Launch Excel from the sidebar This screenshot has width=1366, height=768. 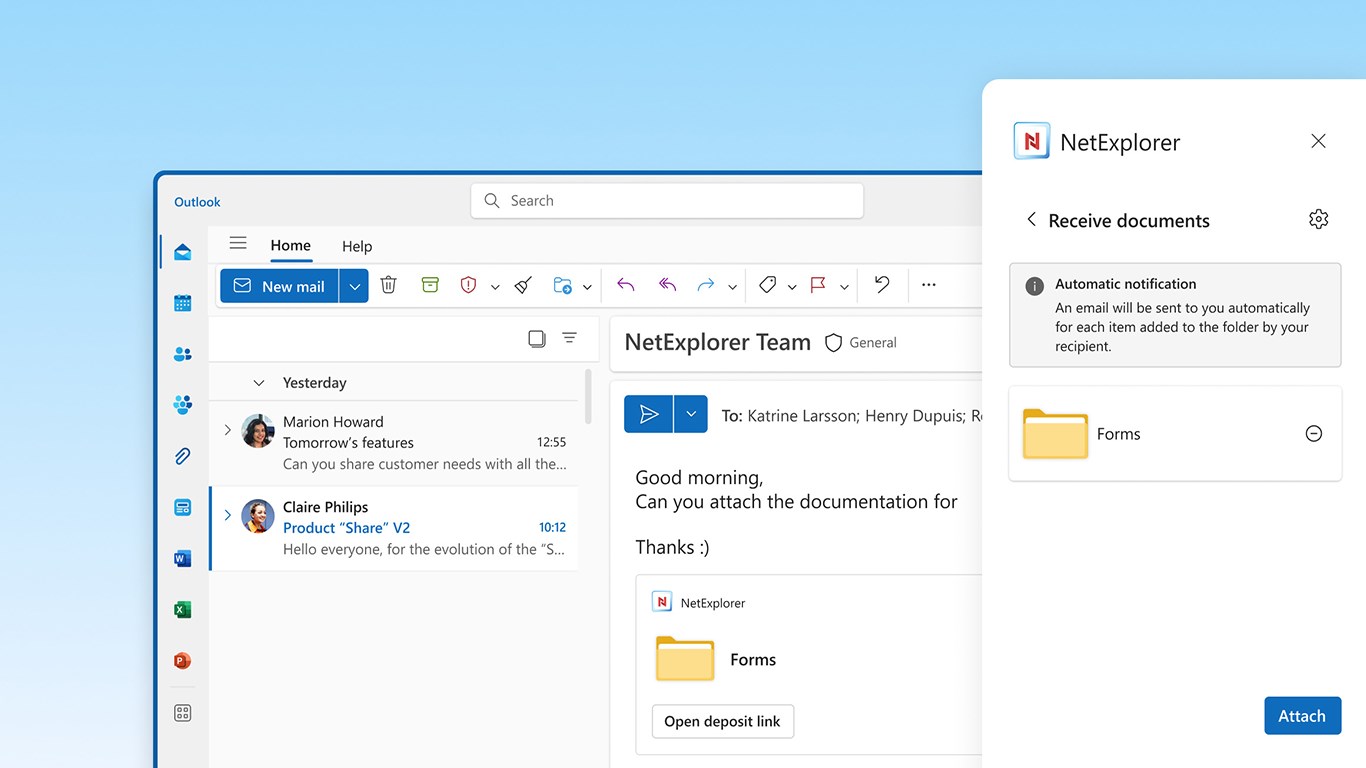click(x=182, y=610)
